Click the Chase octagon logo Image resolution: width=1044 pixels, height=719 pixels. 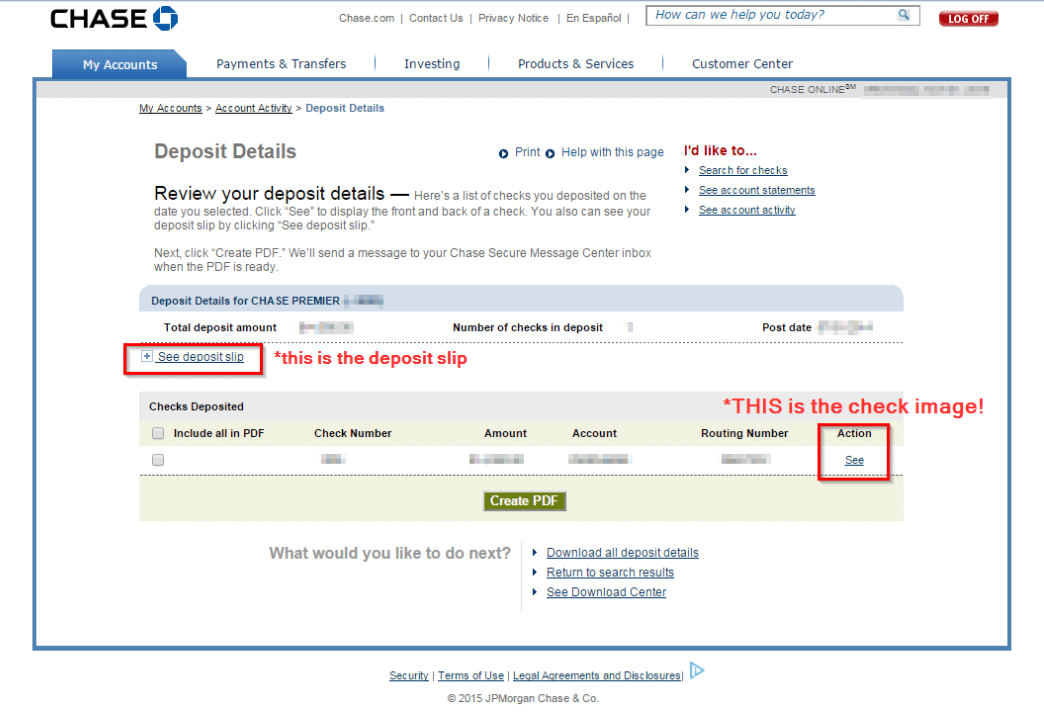point(166,18)
